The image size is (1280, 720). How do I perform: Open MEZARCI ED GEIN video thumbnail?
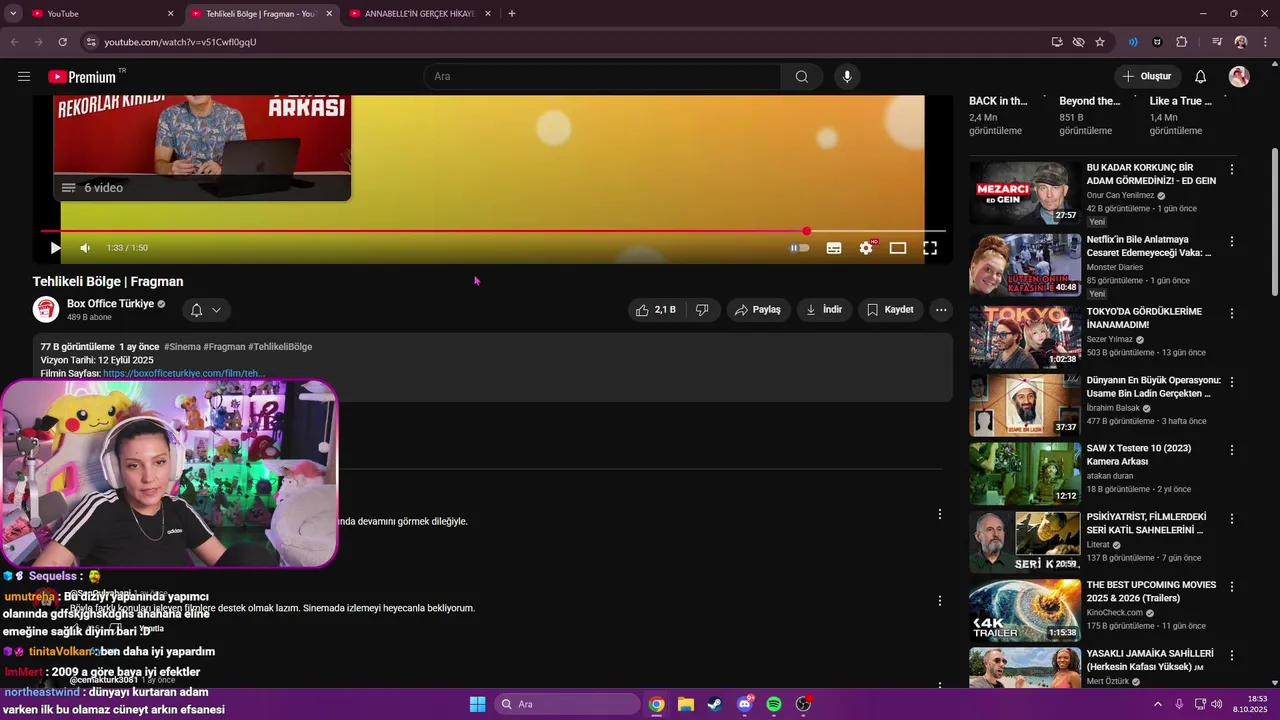pos(1025,193)
